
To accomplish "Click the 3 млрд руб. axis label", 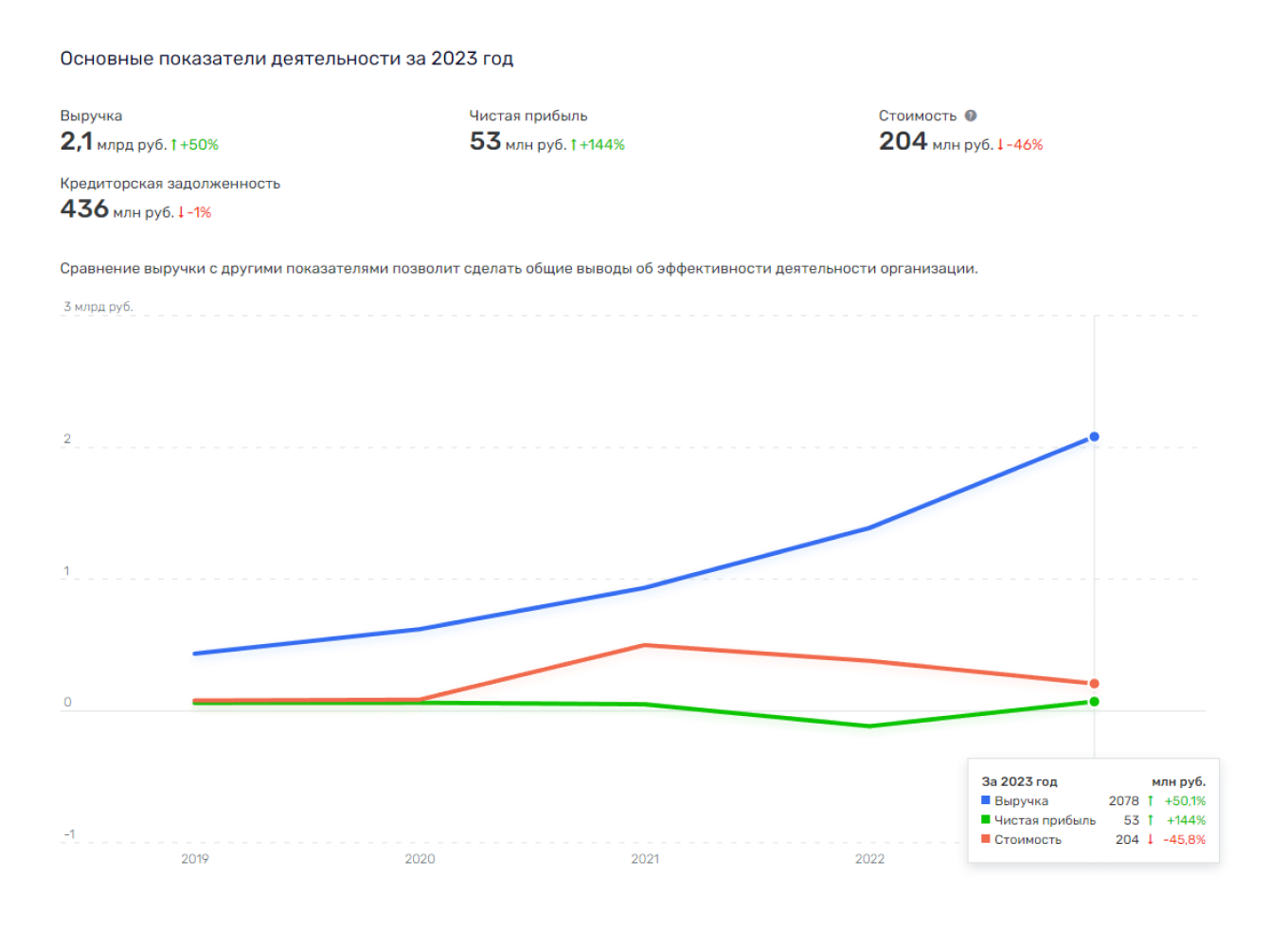I will click(98, 307).
